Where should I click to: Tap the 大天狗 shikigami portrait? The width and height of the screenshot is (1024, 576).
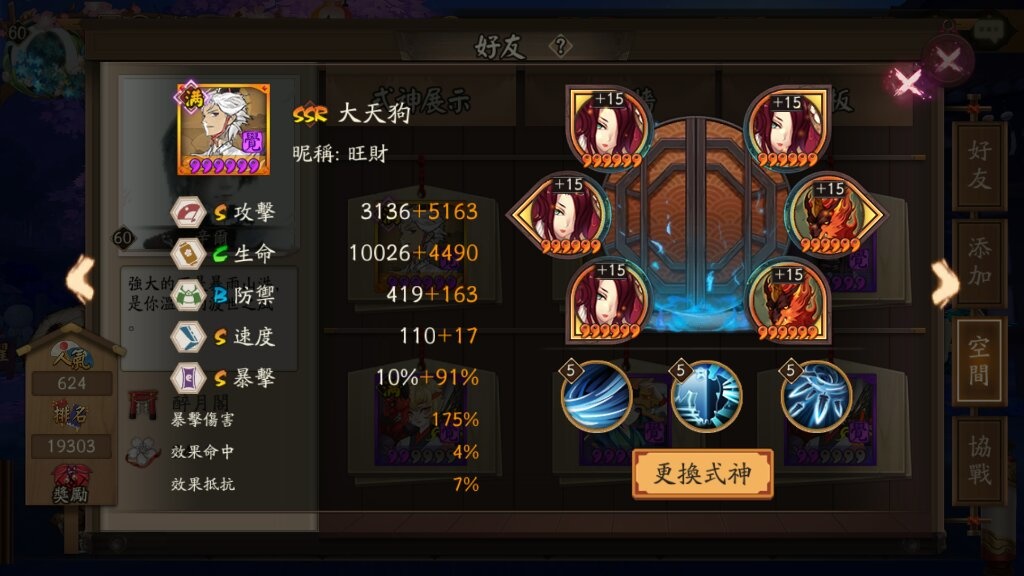[223, 129]
